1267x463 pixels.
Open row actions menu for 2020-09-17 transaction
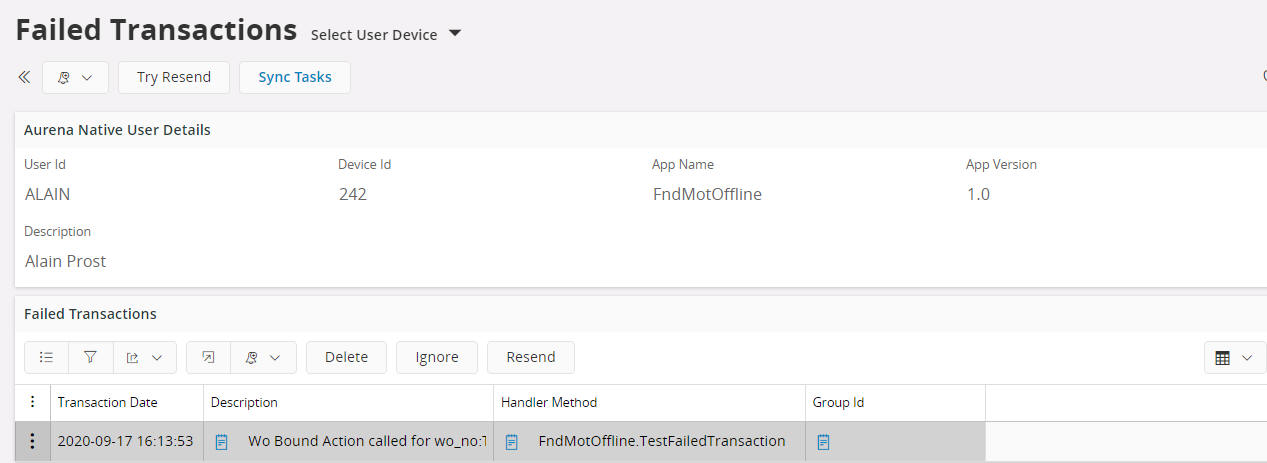32,441
